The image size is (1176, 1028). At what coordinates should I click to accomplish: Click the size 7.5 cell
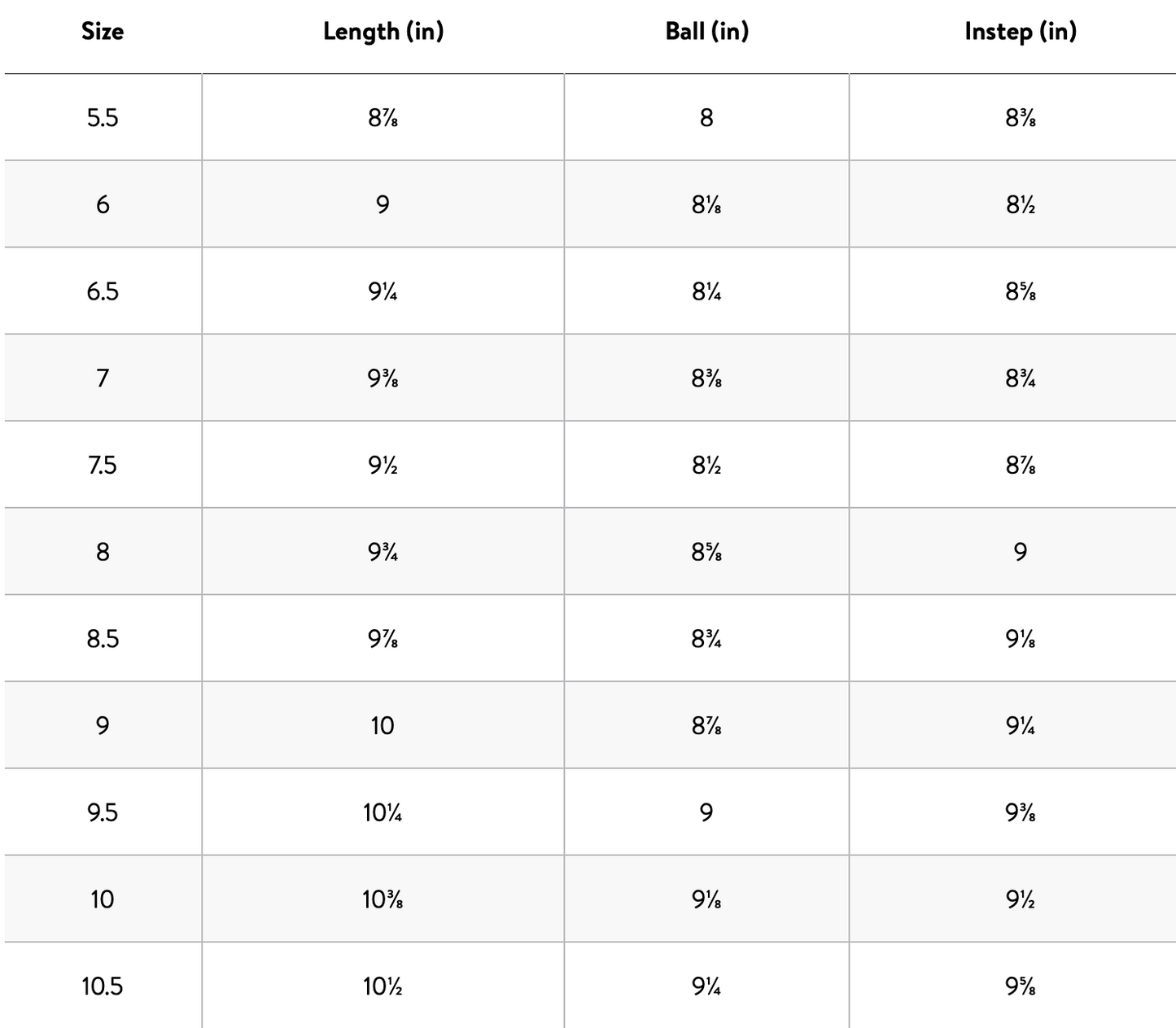[x=103, y=466]
